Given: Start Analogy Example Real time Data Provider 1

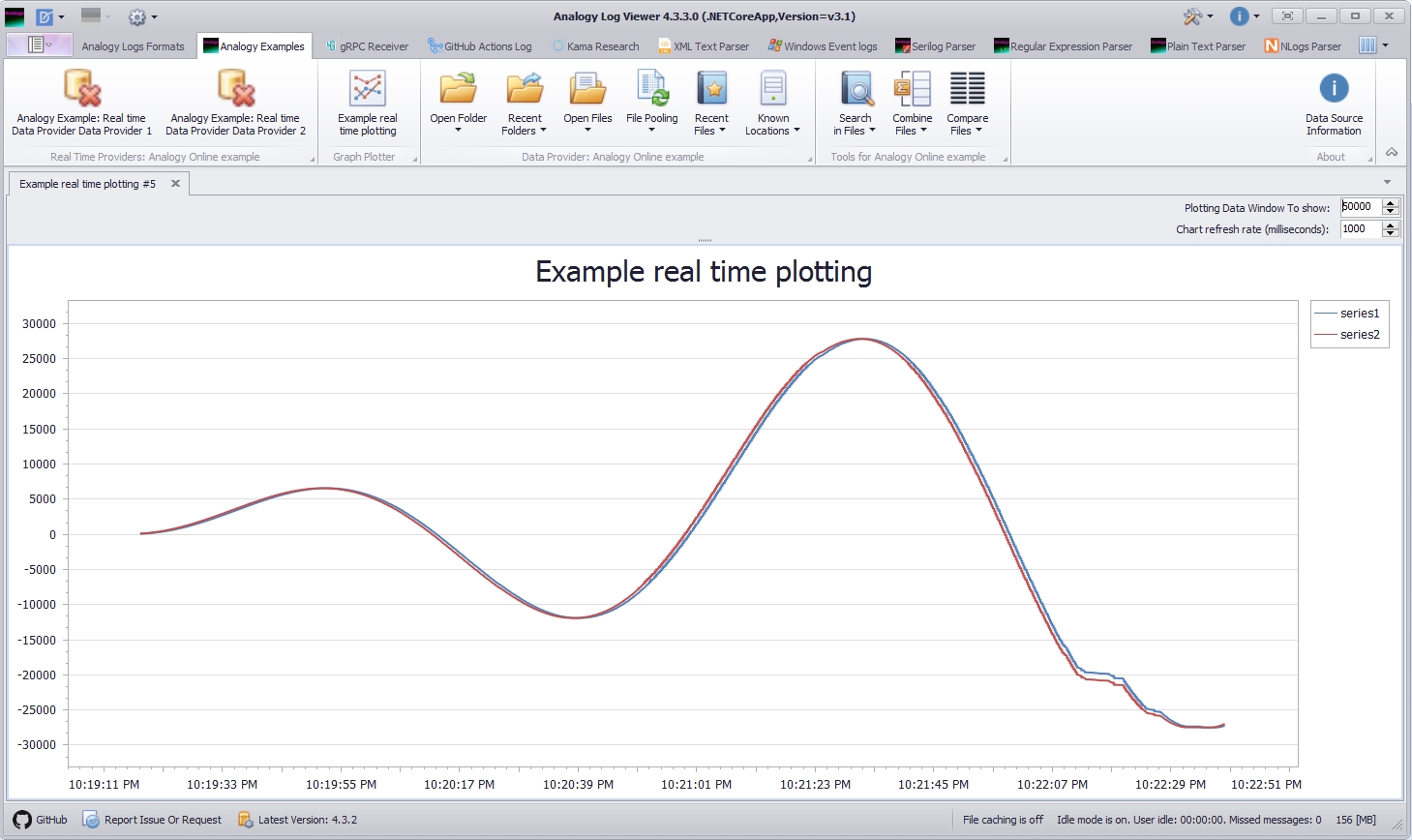Looking at the screenshot, I should point(80,102).
